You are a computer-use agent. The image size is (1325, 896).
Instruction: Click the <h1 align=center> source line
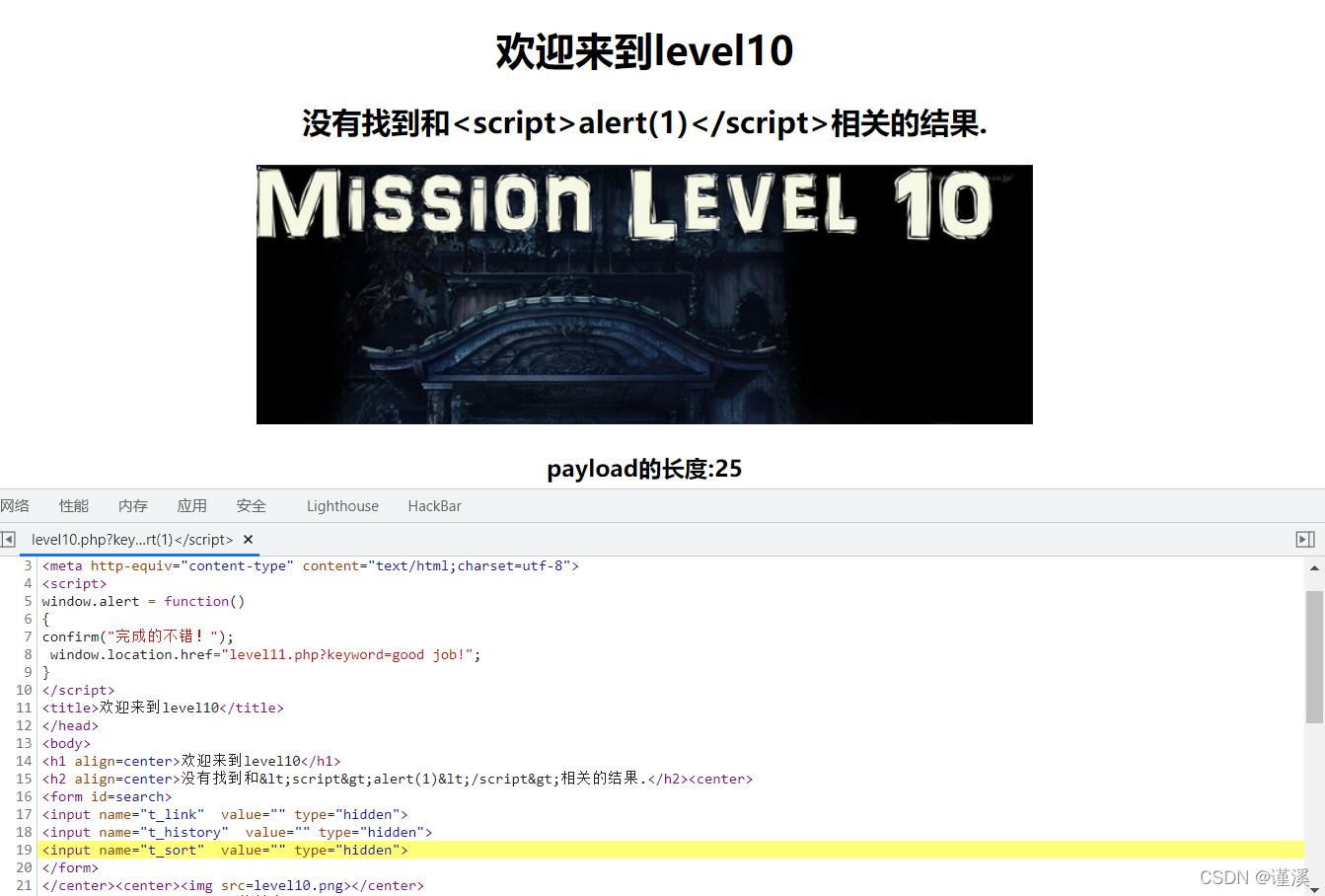[191, 761]
